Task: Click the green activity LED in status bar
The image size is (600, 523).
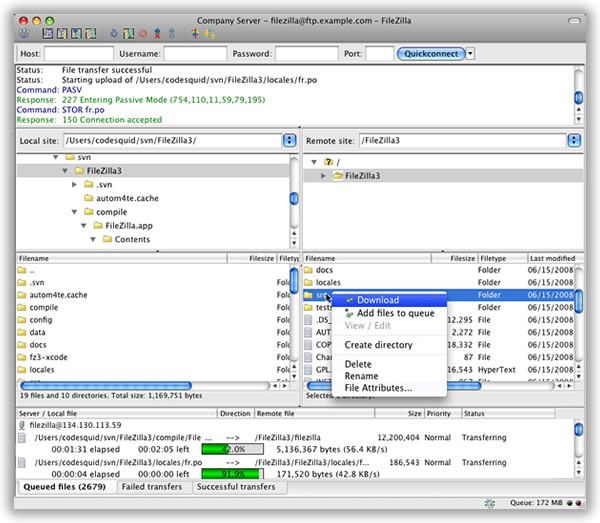Action: pyautogui.click(x=569, y=503)
